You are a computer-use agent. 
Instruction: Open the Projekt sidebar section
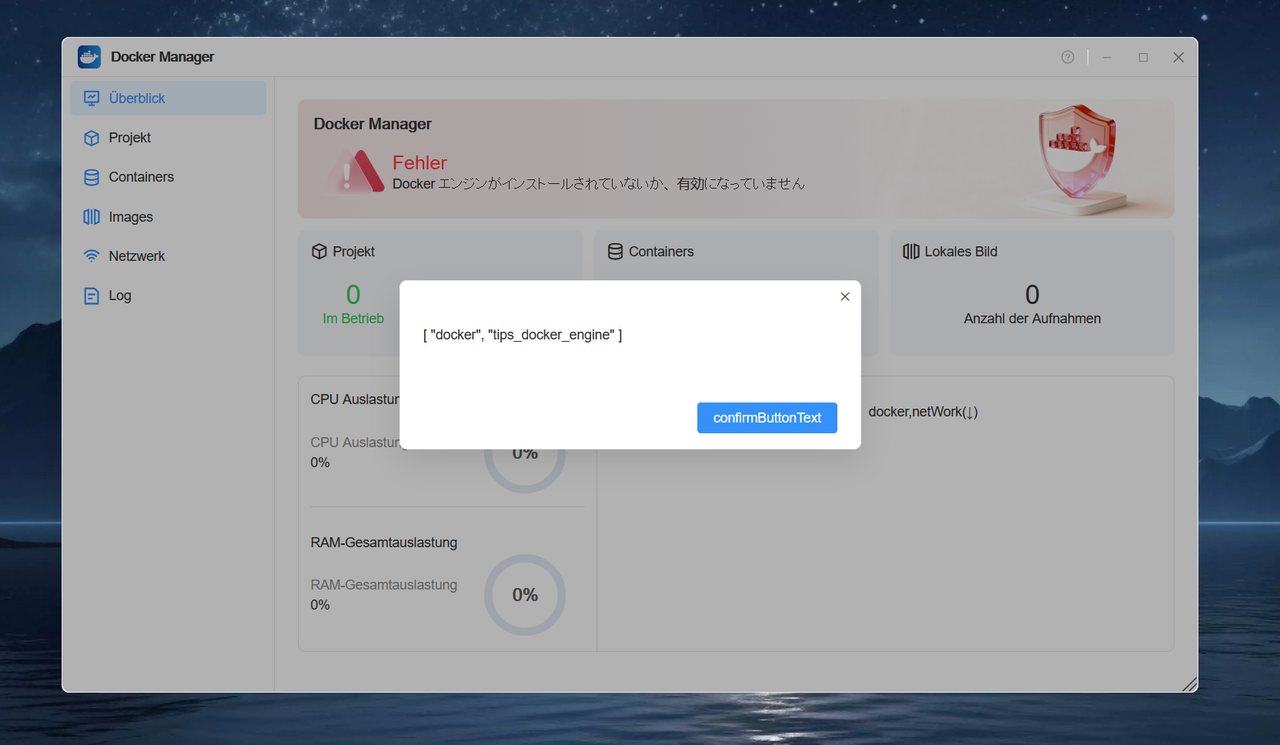click(x=168, y=138)
